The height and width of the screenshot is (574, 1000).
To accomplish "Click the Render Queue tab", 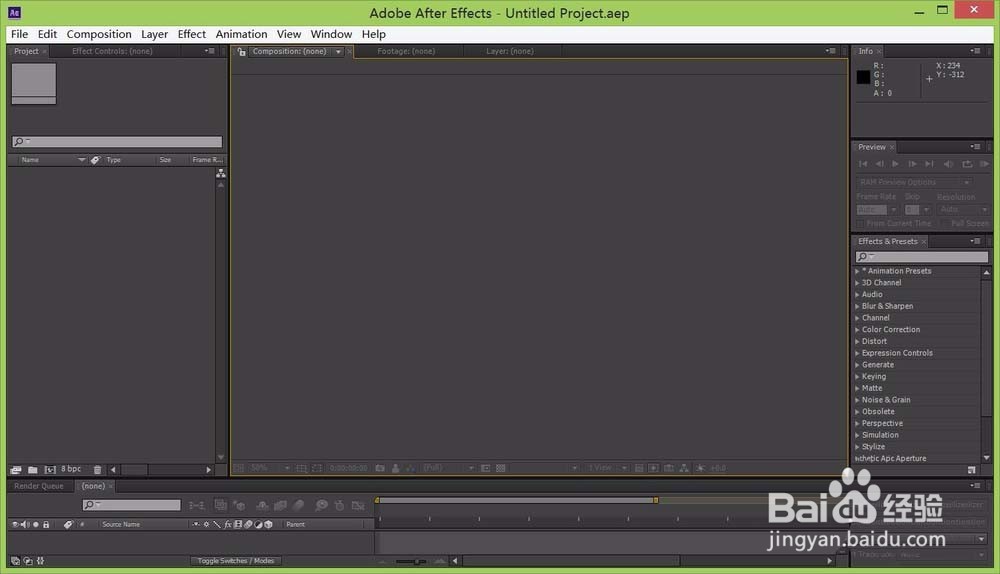I will coord(39,486).
